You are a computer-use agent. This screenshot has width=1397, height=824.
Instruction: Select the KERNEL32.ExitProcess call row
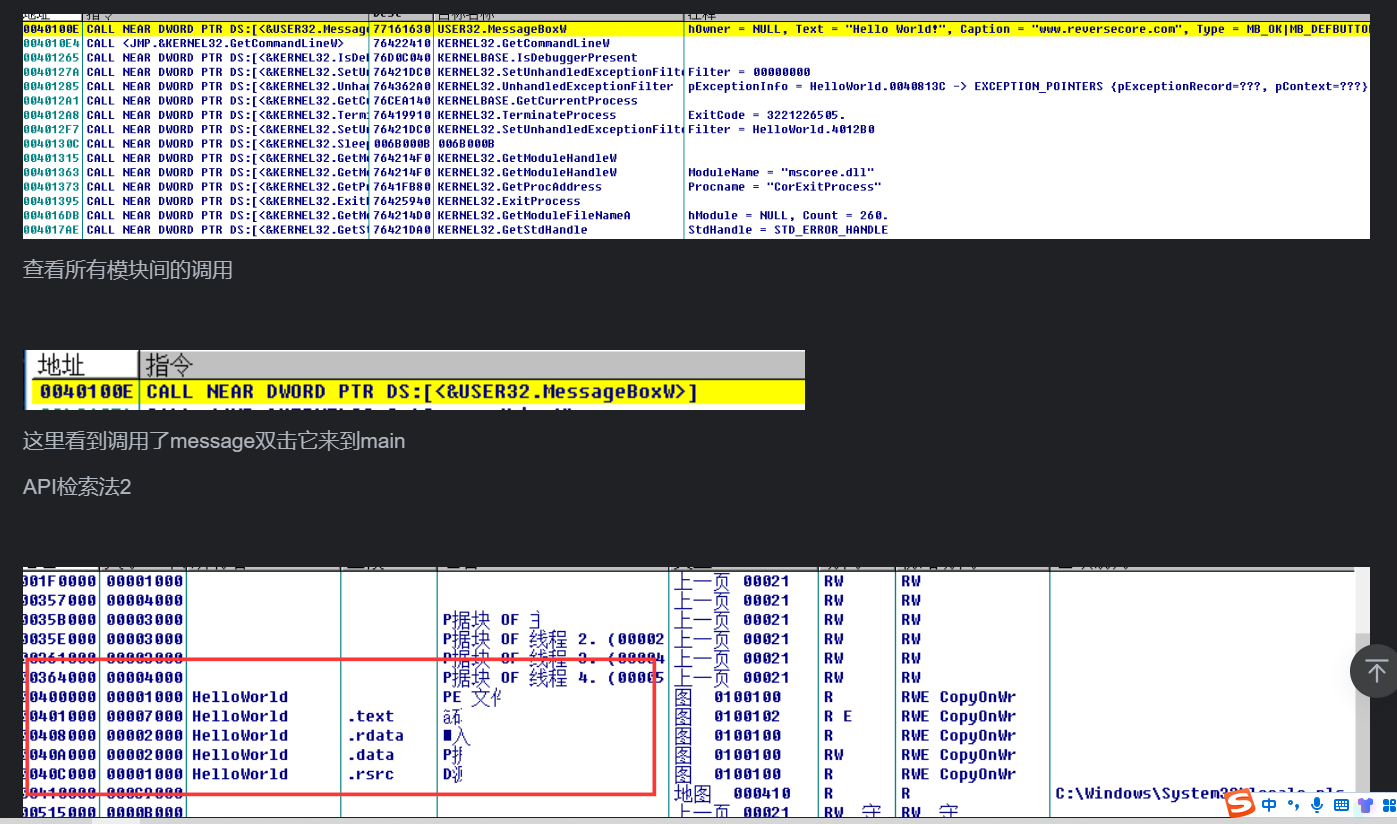[x=500, y=201]
